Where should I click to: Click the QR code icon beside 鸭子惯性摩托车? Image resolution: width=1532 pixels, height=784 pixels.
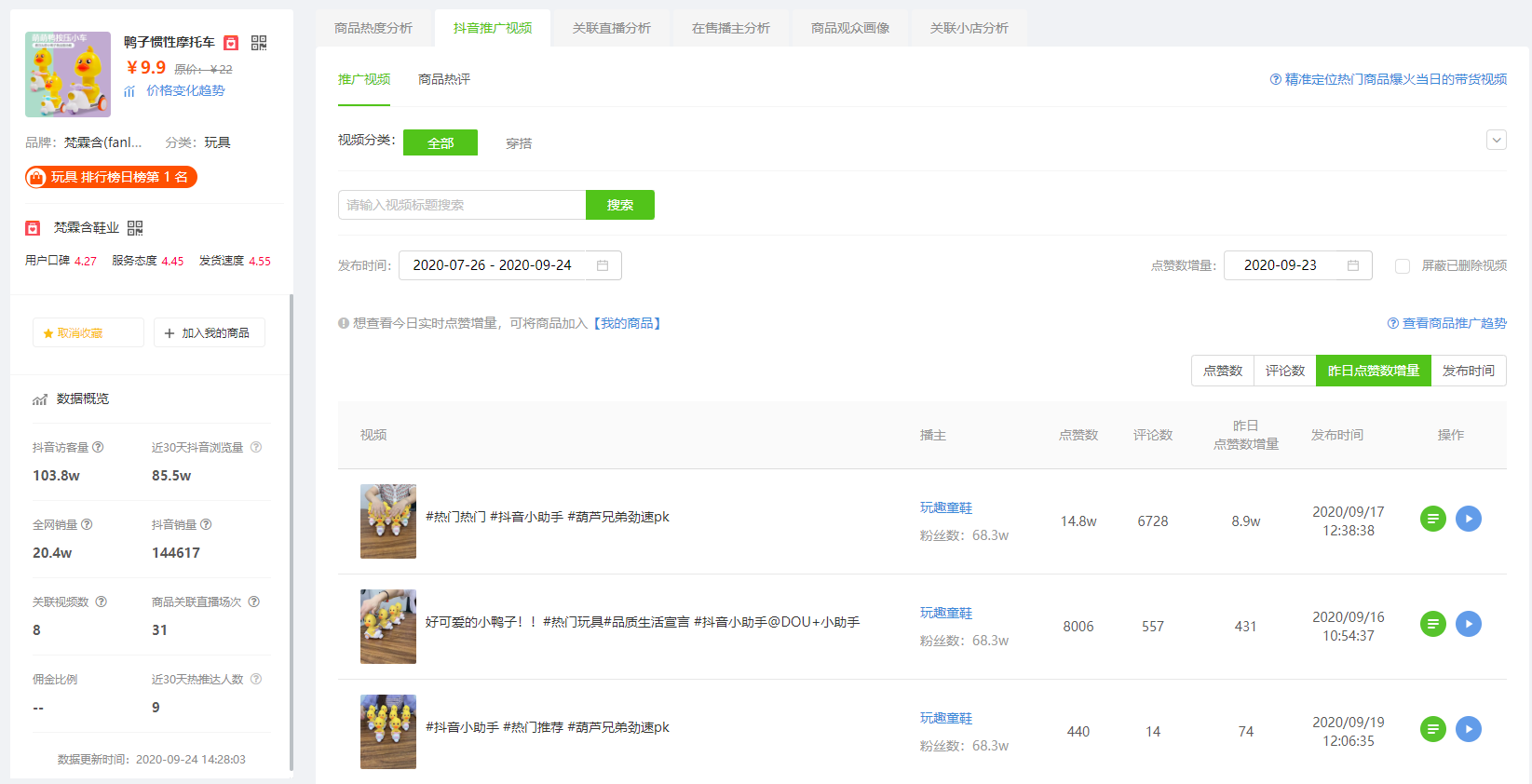coord(259,43)
